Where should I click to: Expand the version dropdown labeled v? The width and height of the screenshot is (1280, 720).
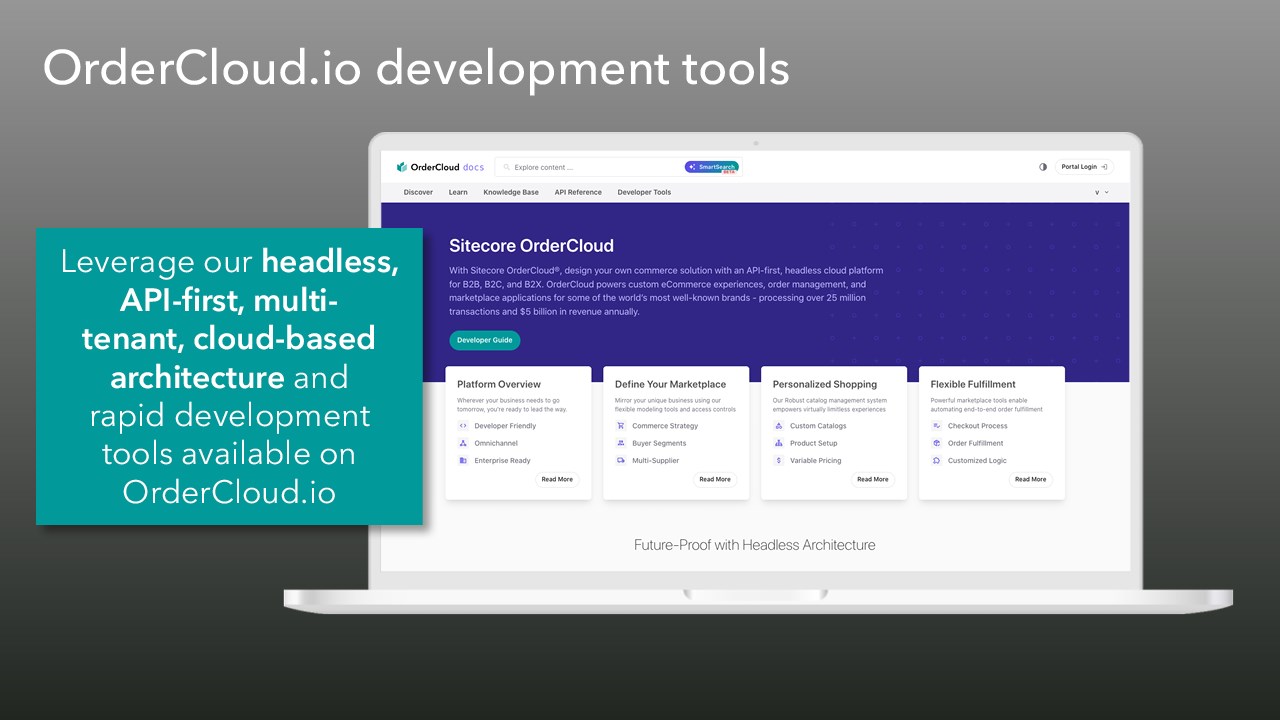[x=1101, y=192]
